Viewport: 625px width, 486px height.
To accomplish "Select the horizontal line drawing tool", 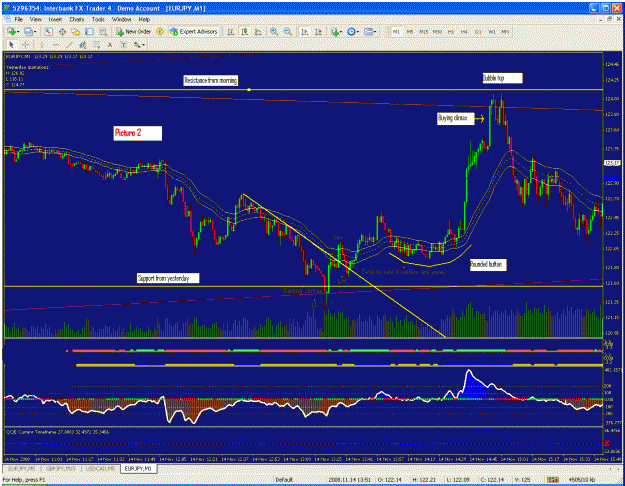I will click(x=55, y=45).
